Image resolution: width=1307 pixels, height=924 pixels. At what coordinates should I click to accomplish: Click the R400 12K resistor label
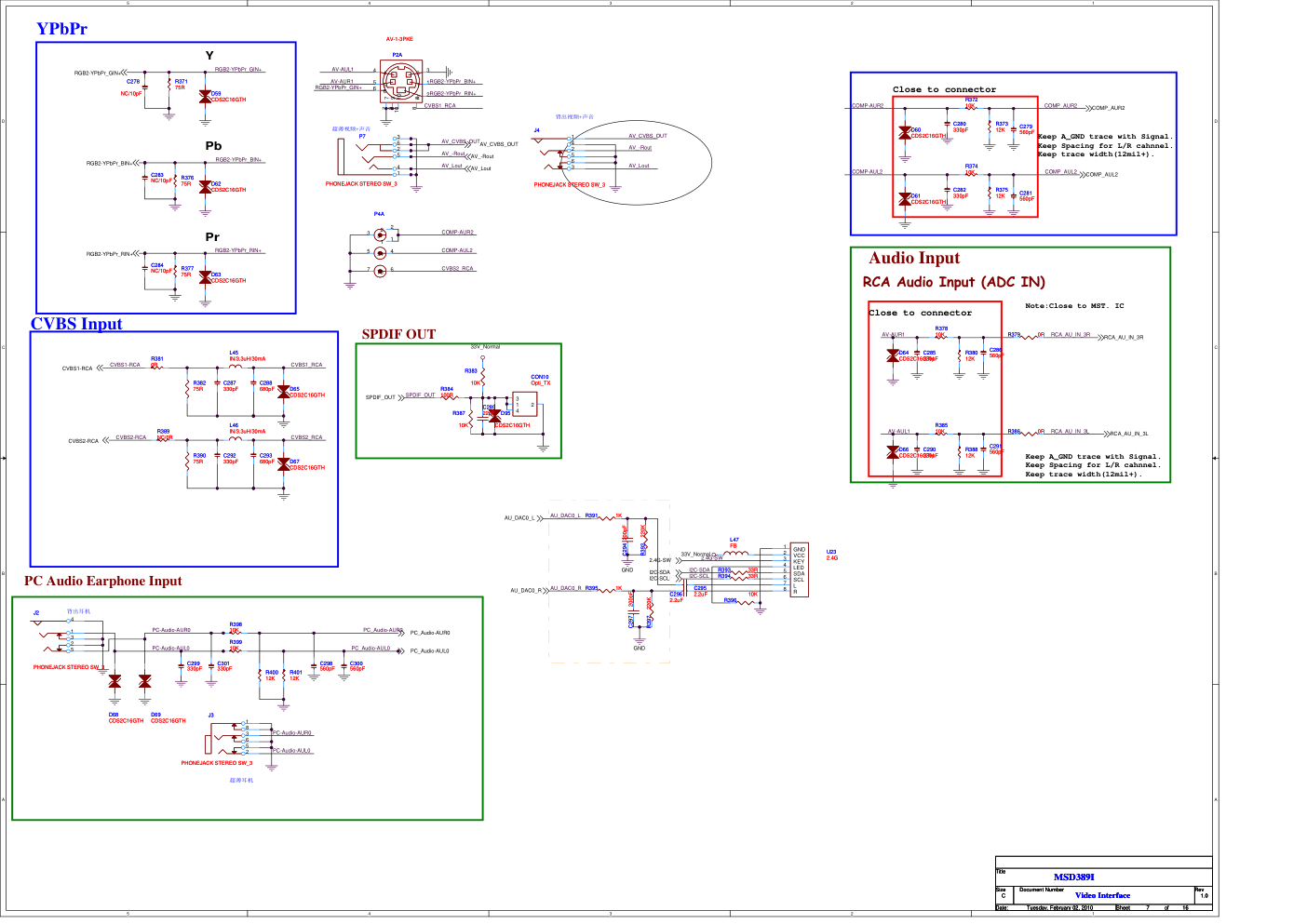tap(272, 676)
